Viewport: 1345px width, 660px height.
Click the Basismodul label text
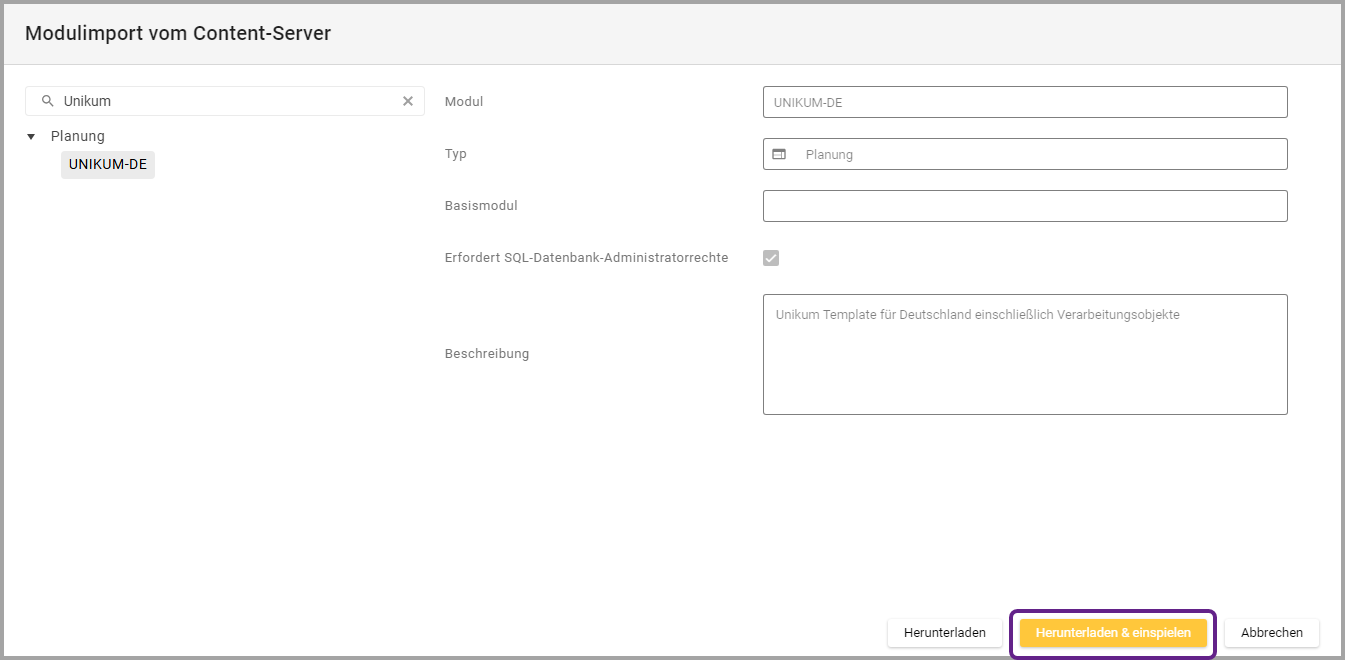pyautogui.click(x=481, y=206)
